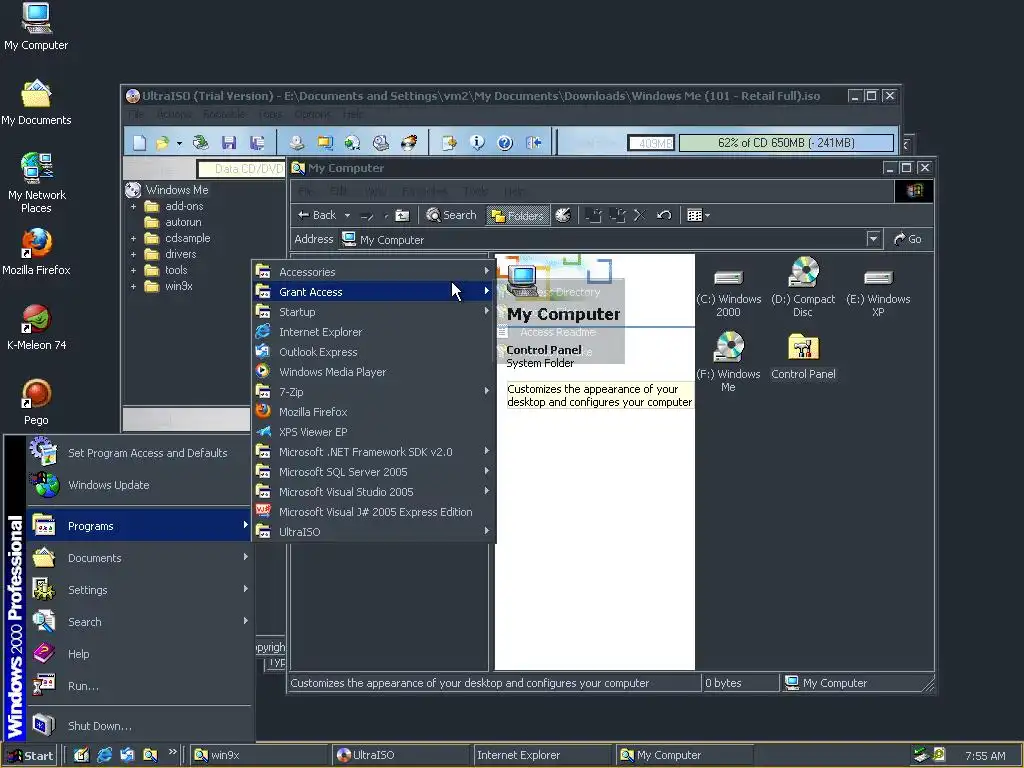Click the My Computer address field
Image resolution: width=1024 pixels, height=768 pixels.
(611, 240)
